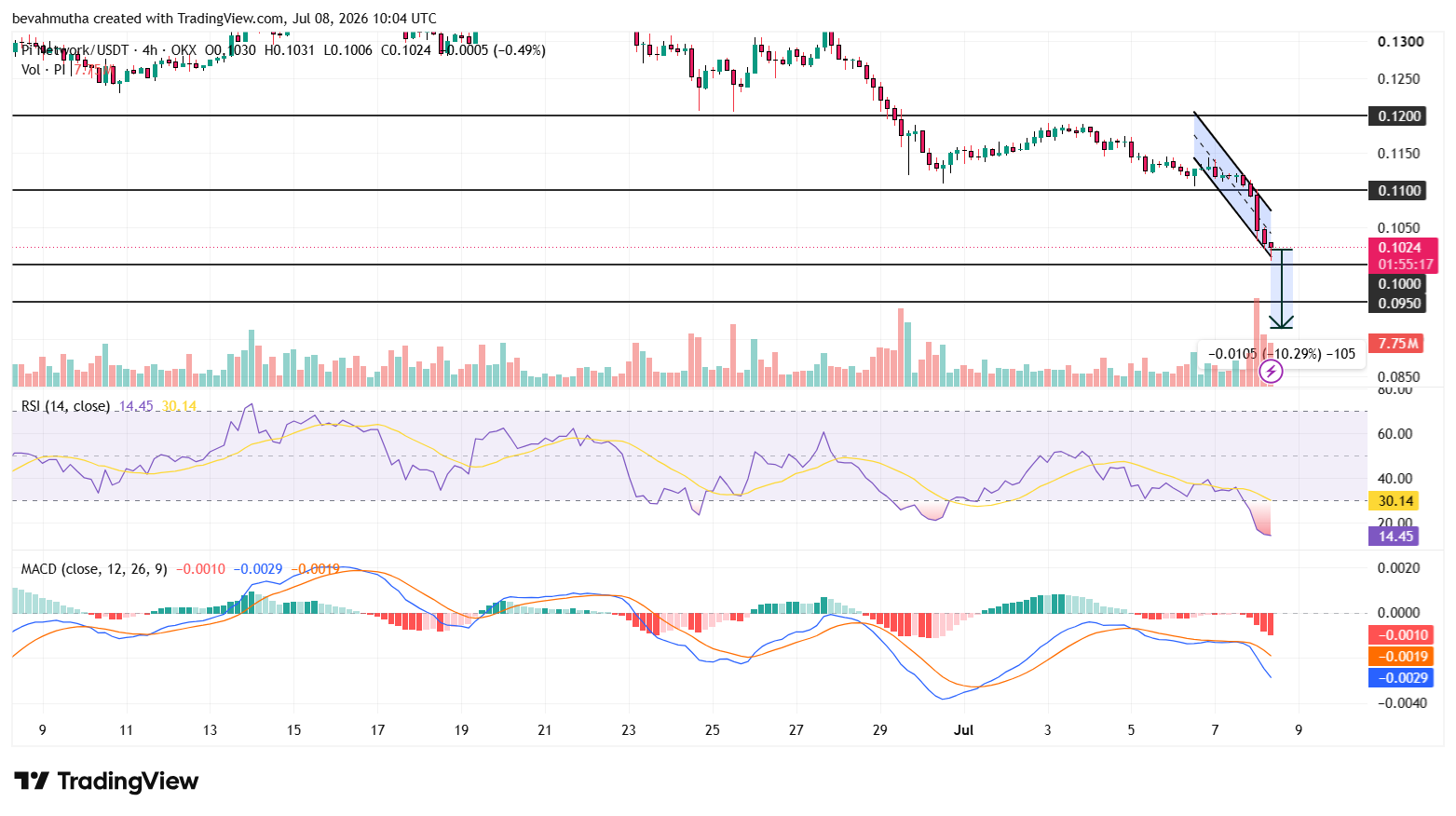
Task: Select the 0.1100 horizontal line price label
Action: click(x=1399, y=190)
